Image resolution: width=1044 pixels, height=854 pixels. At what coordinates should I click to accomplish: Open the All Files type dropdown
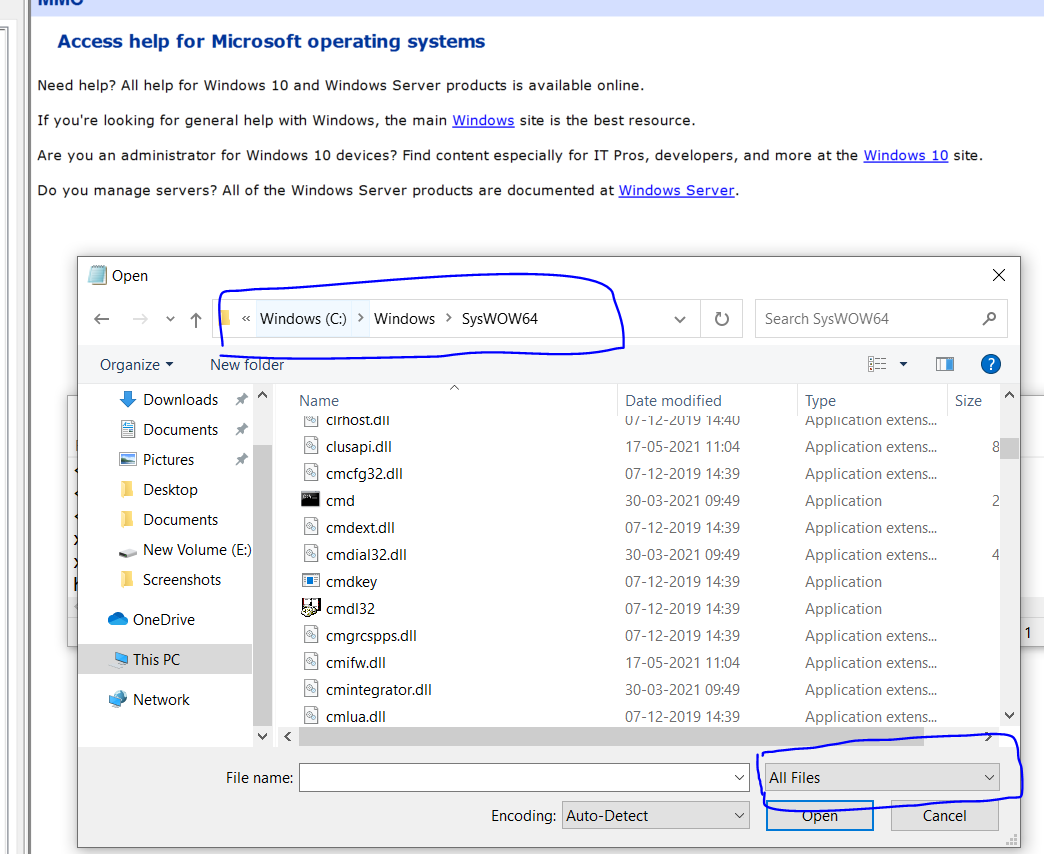point(882,777)
